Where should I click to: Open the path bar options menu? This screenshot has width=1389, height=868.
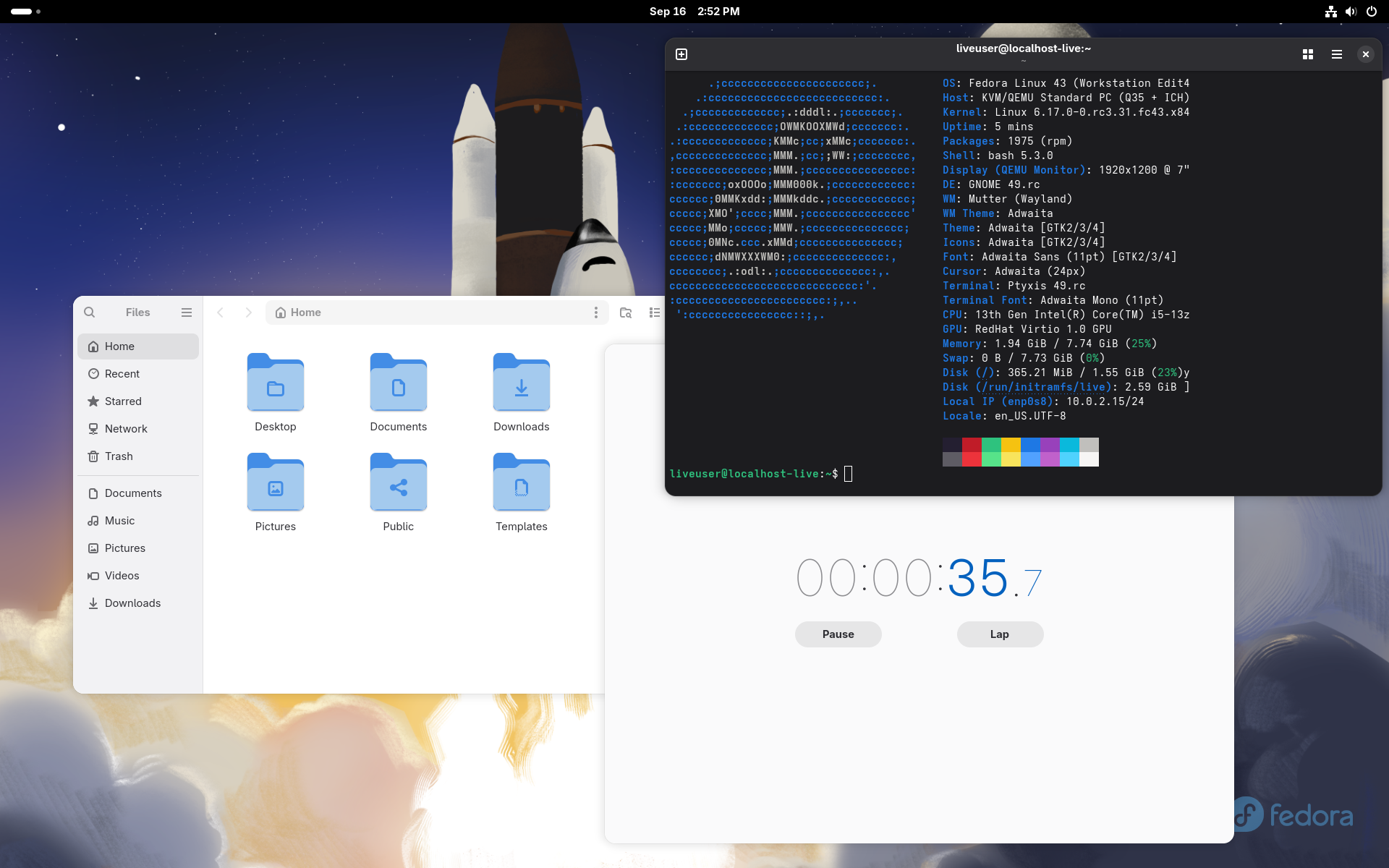(595, 312)
